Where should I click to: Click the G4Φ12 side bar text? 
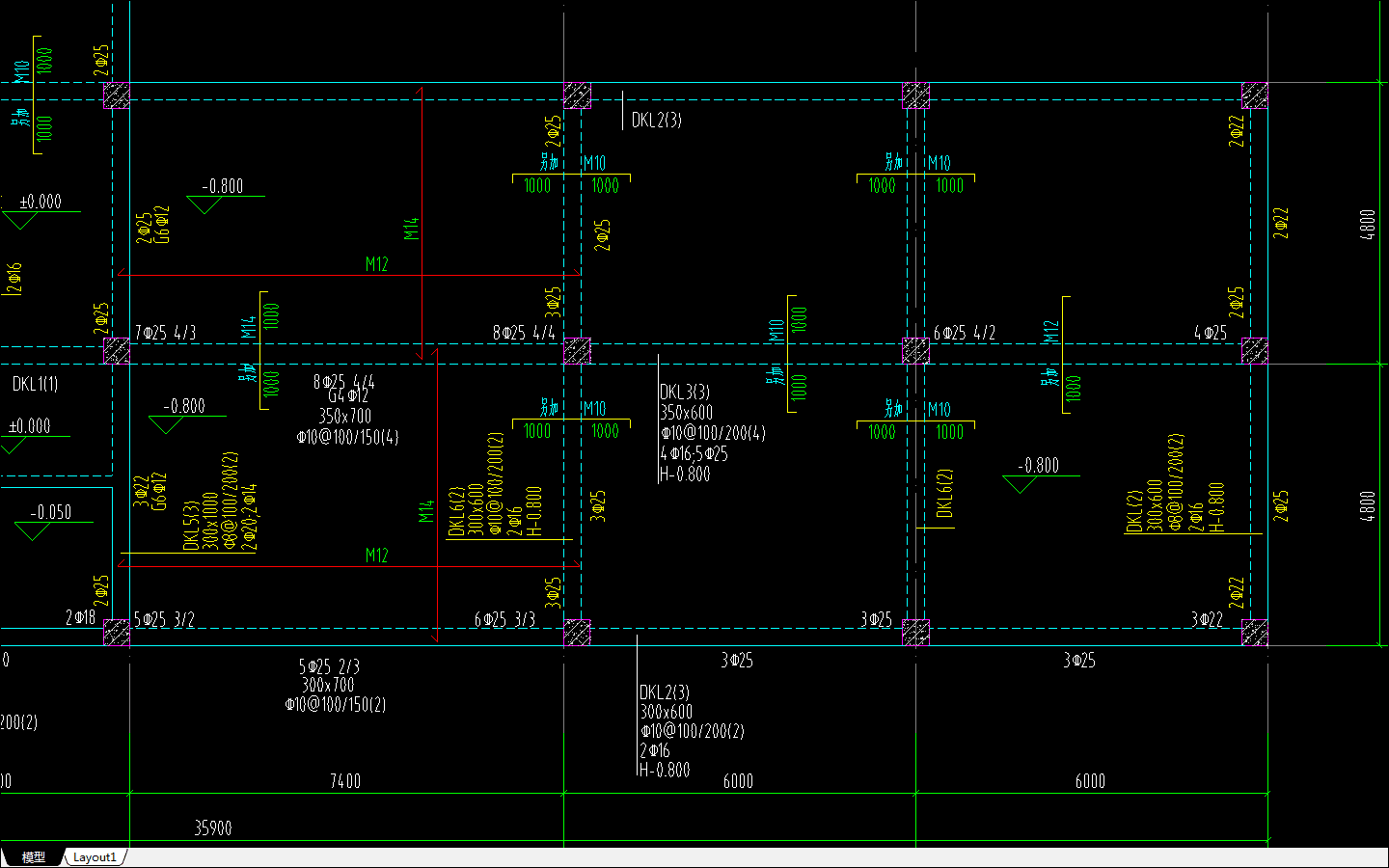pos(348,396)
